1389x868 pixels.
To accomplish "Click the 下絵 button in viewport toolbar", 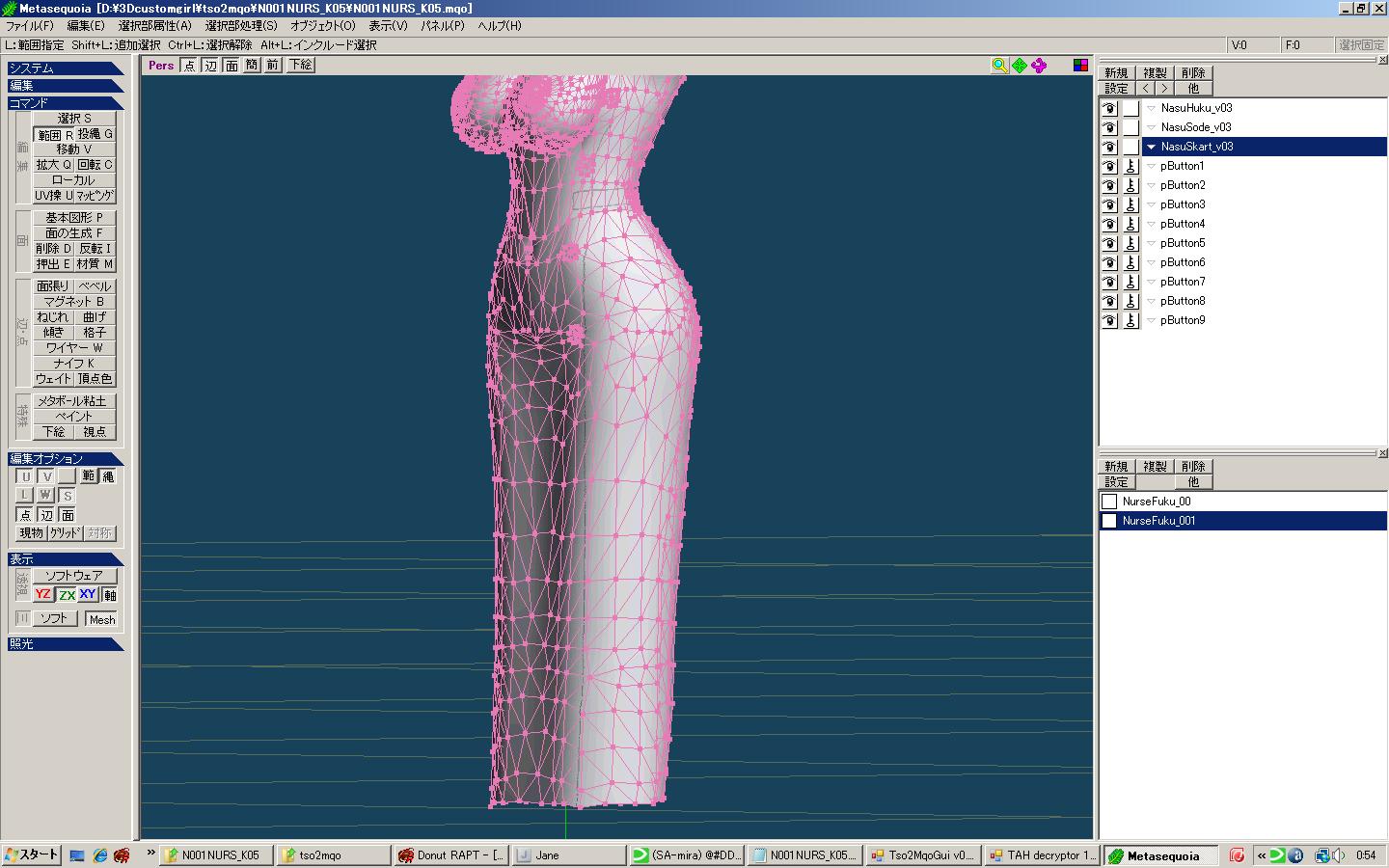I will [300, 65].
